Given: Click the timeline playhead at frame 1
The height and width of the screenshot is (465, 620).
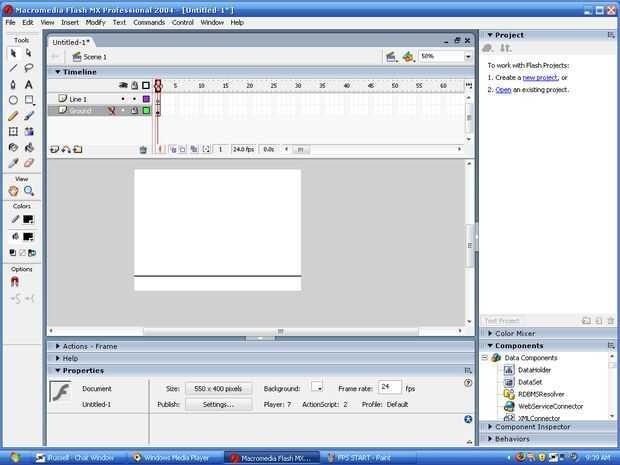Looking at the screenshot, I should (158, 85).
